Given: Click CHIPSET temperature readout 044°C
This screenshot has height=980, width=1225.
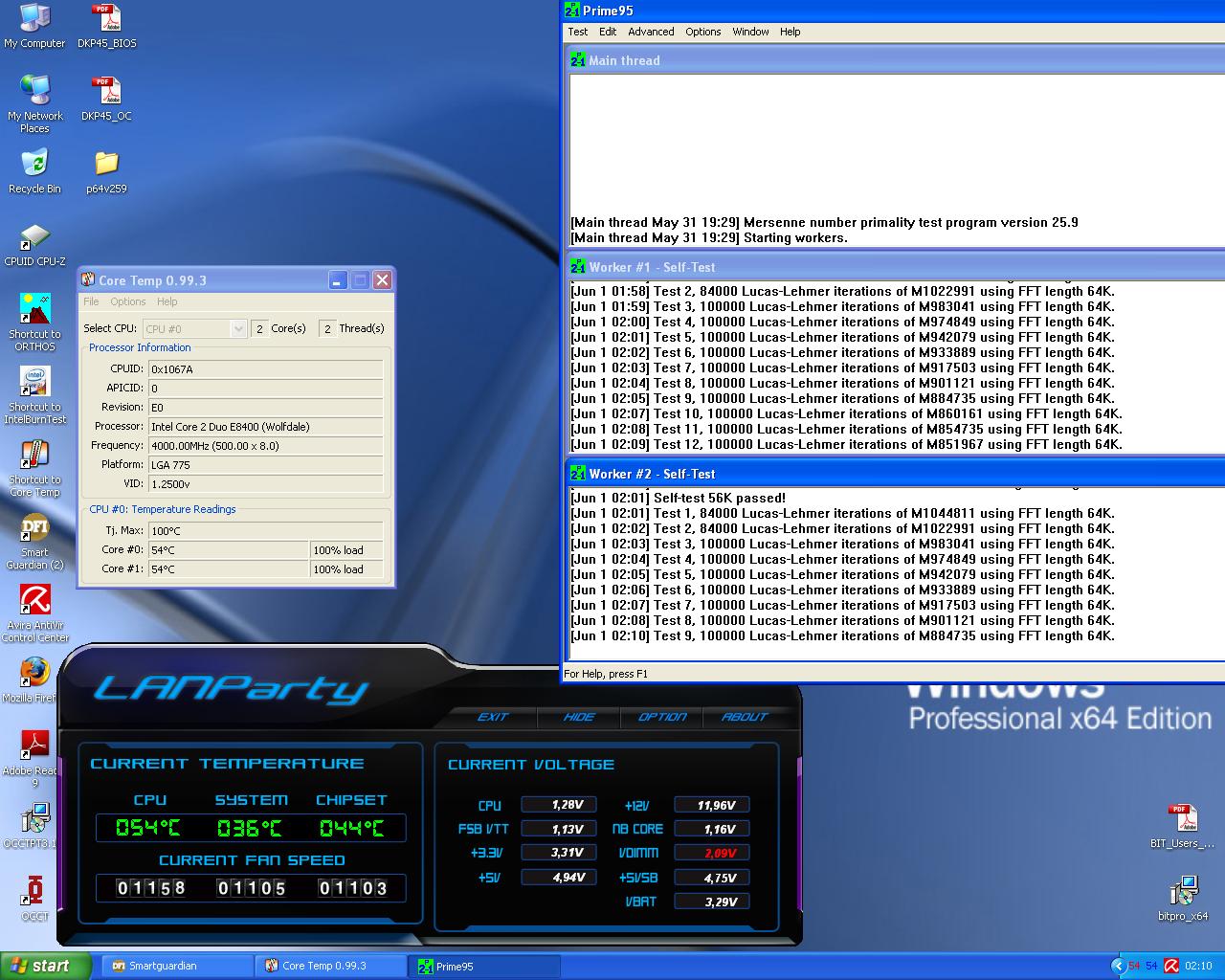Looking at the screenshot, I should pyautogui.click(x=351, y=828).
